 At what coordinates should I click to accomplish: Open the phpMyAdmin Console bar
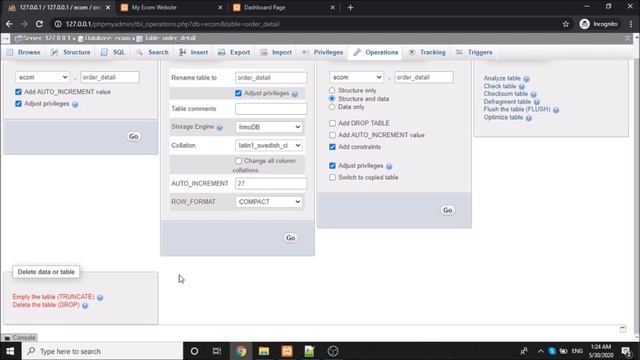tap(20, 338)
